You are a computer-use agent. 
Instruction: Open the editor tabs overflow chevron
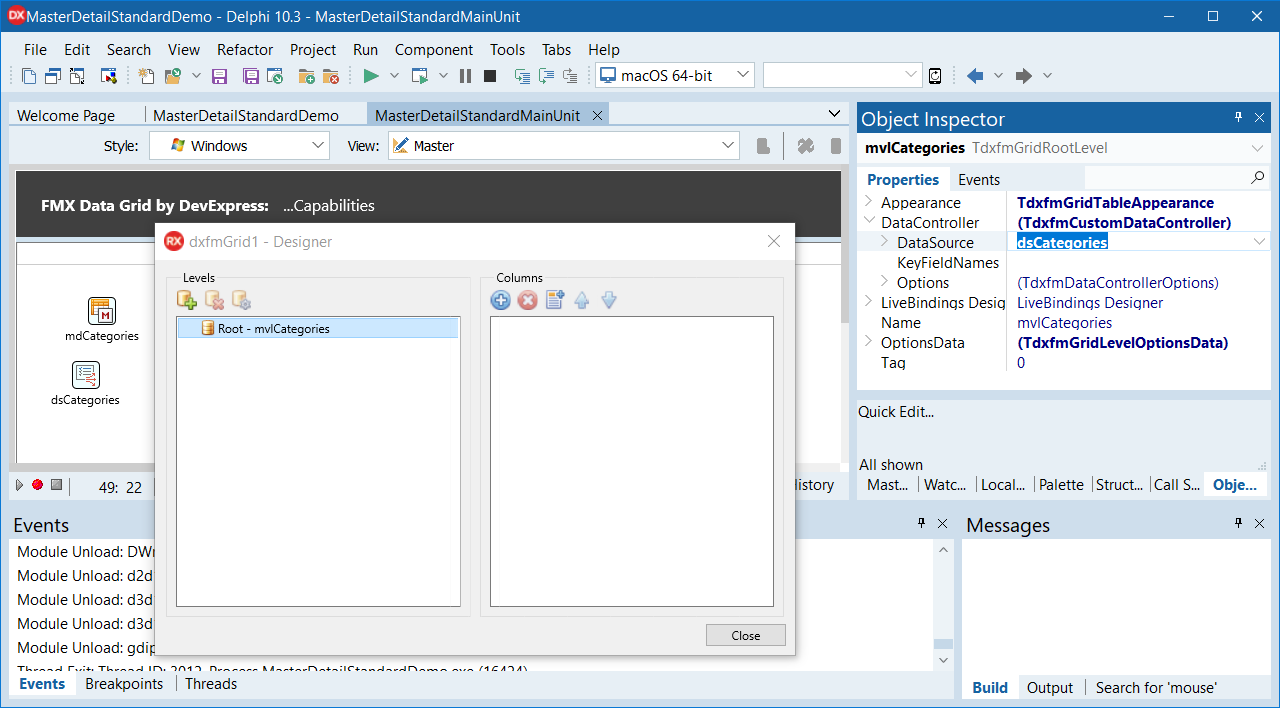point(834,114)
